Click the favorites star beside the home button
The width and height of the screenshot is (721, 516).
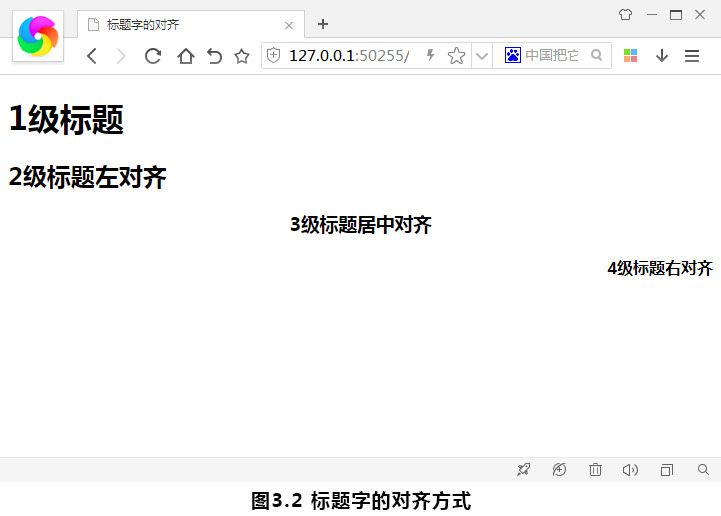coord(242,56)
